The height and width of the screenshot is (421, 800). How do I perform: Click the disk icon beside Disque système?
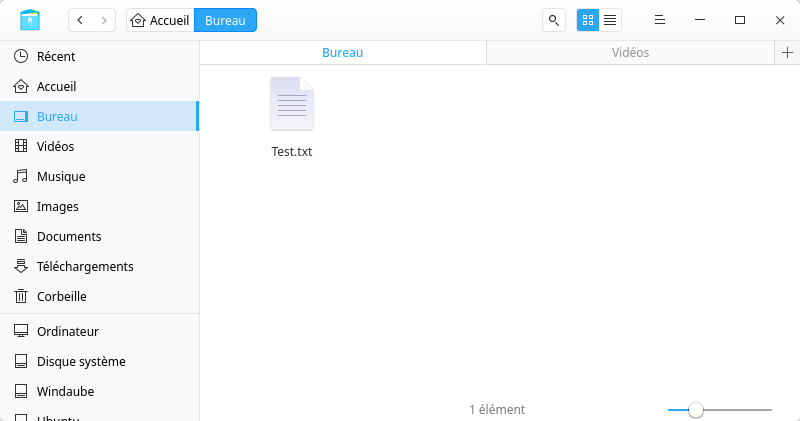(21, 361)
